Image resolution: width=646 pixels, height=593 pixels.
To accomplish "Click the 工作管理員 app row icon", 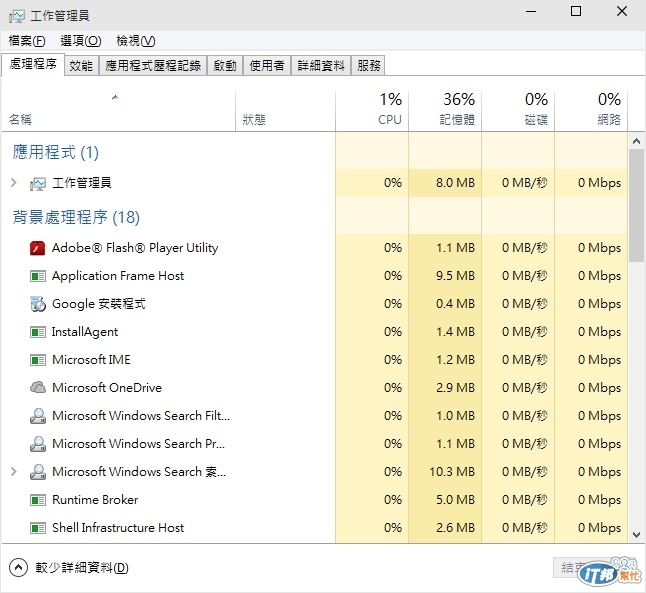I will pyautogui.click(x=38, y=183).
